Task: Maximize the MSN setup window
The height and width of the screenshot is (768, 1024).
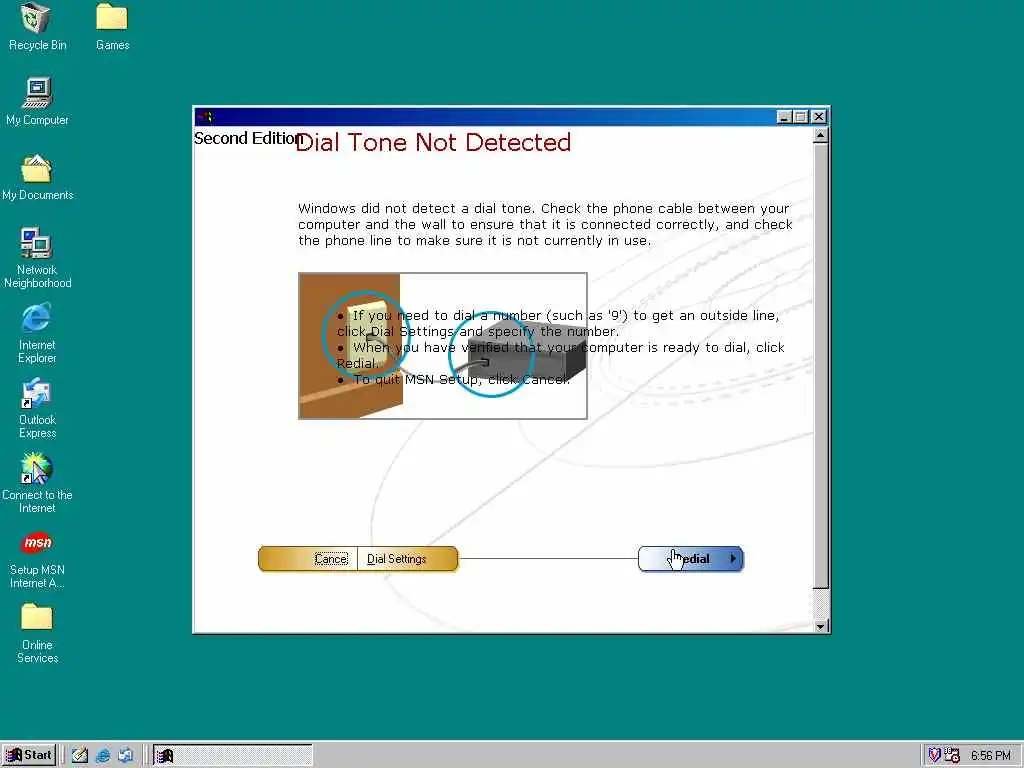Action: 801,117
